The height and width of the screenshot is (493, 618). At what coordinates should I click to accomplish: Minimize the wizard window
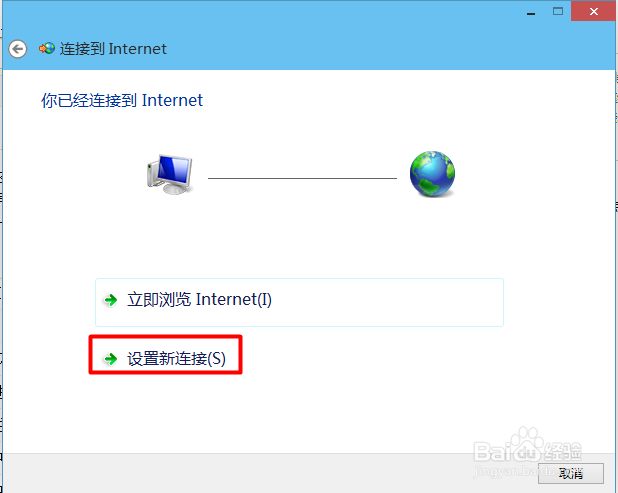click(x=531, y=12)
